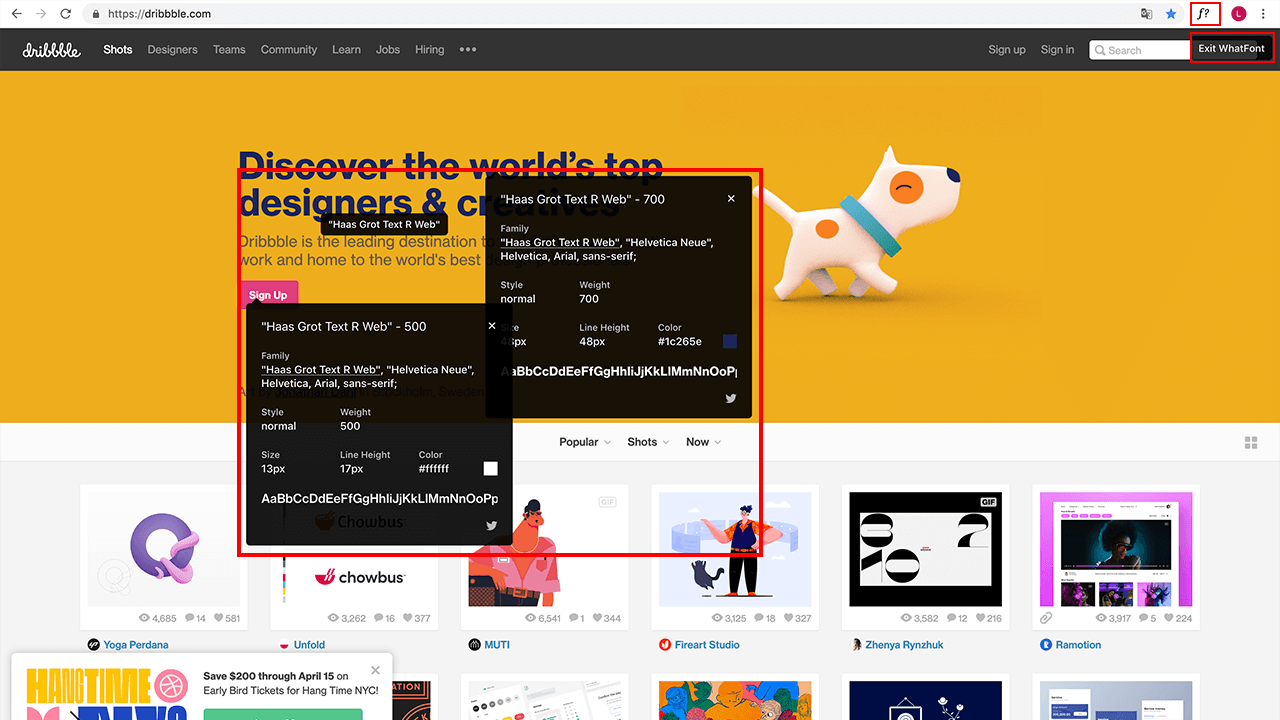1280x720 pixels.
Task: Close the weight 700 font panel
Action: pyautogui.click(x=731, y=199)
